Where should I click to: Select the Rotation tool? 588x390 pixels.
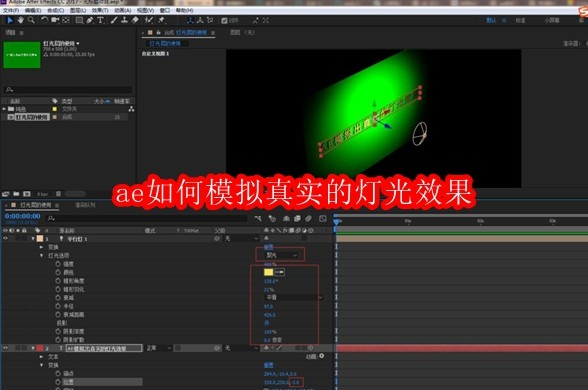(45, 20)
